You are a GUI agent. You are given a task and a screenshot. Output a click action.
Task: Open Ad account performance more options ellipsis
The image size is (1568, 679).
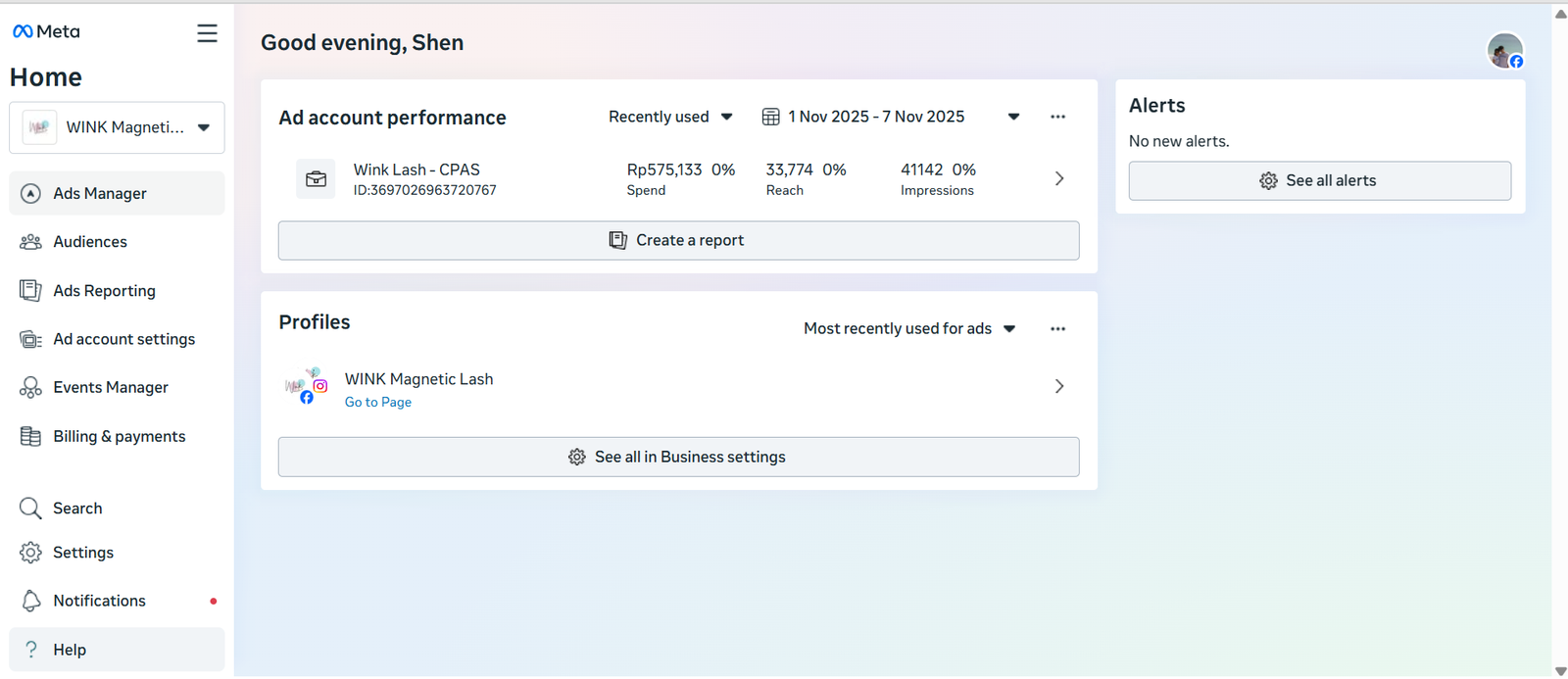tap(1057, 117)
